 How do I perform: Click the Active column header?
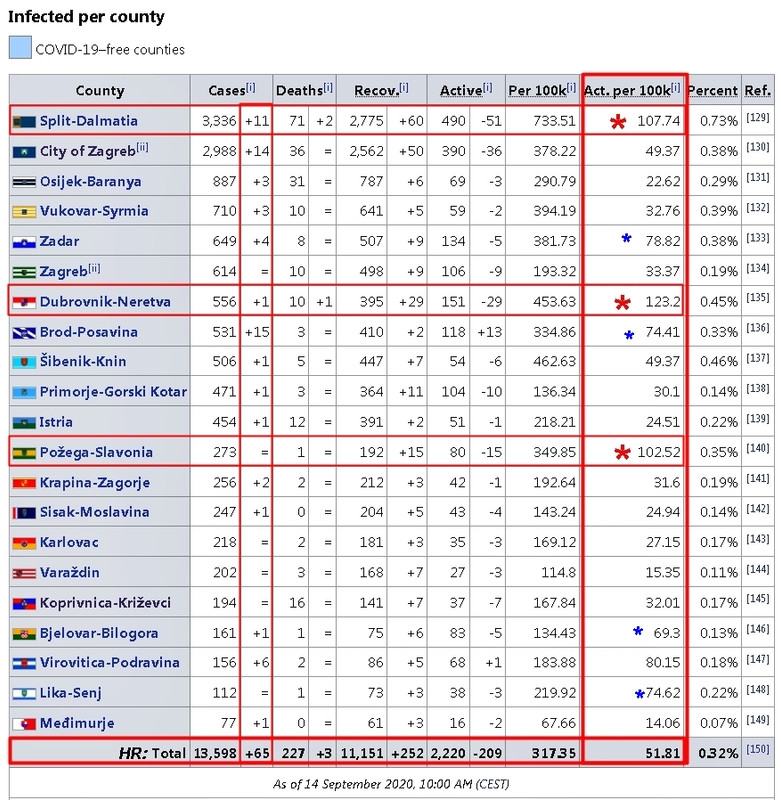click(x=466, y=90)
